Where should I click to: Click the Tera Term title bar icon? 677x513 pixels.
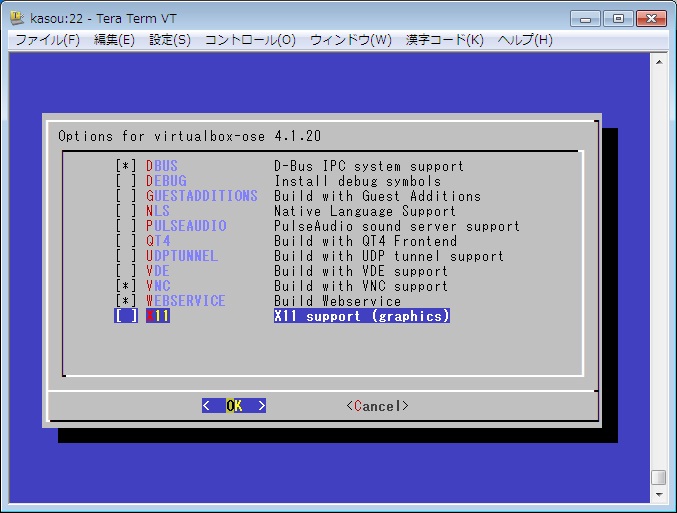click(x=17, y=18)
